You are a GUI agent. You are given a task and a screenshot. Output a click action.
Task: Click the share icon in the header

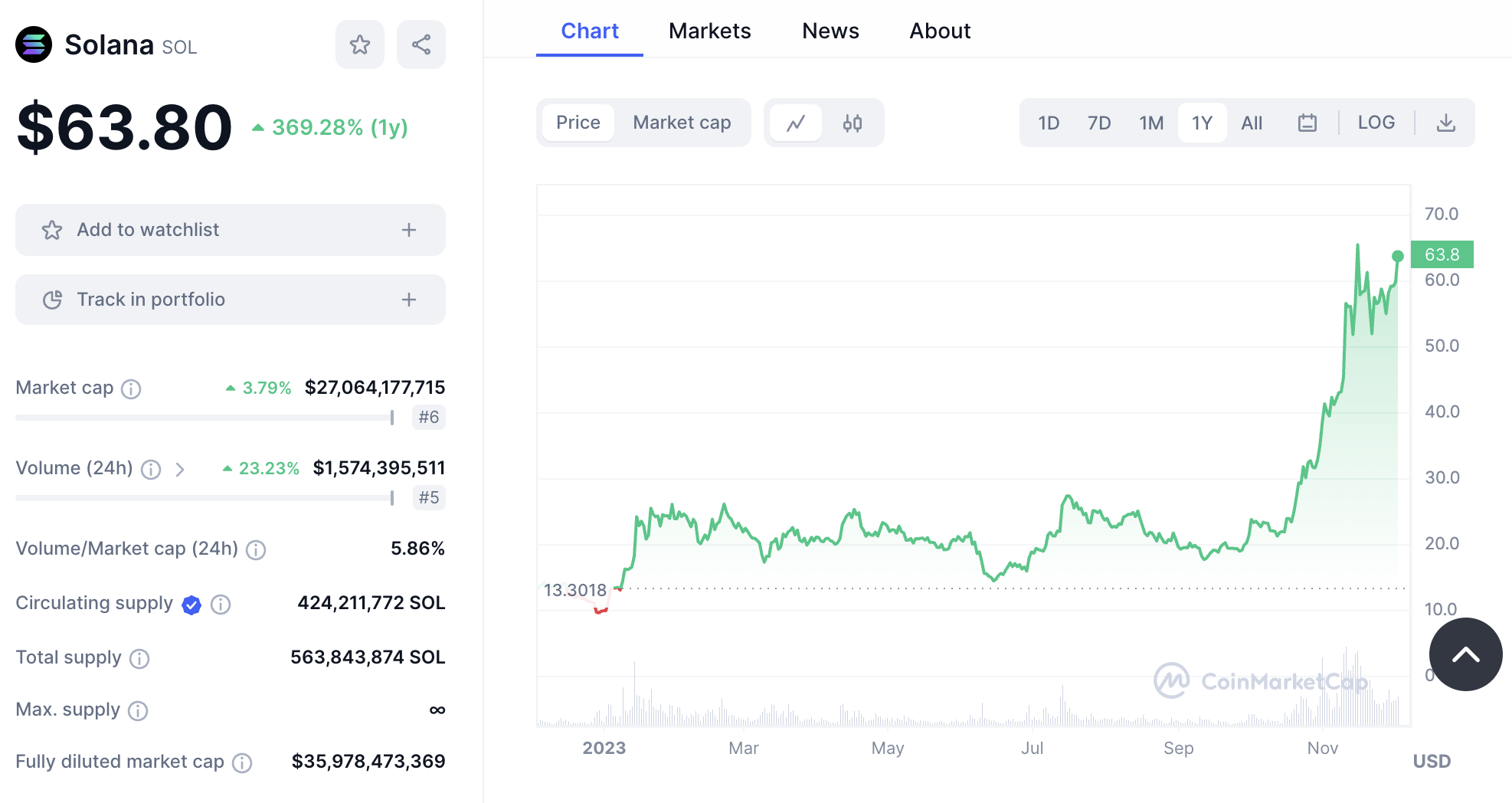(421, 44)
